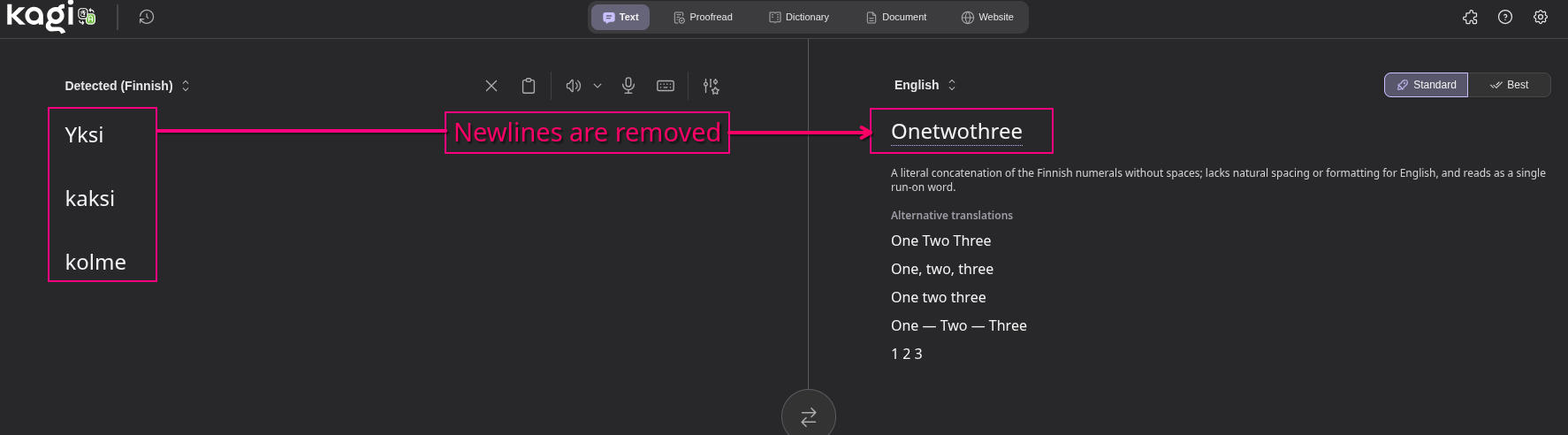
Task: Open help question mark icon
Action: point(1505,17)
